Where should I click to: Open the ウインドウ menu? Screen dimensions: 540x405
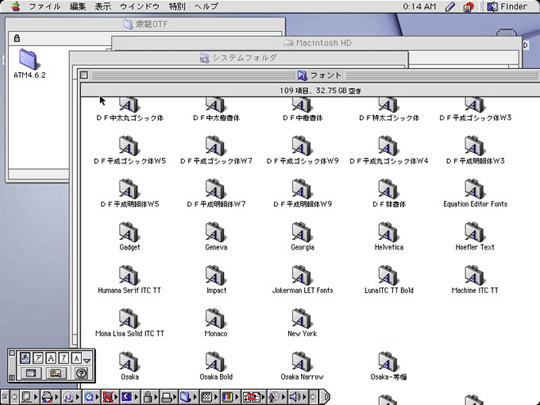[x=139, y=6]
